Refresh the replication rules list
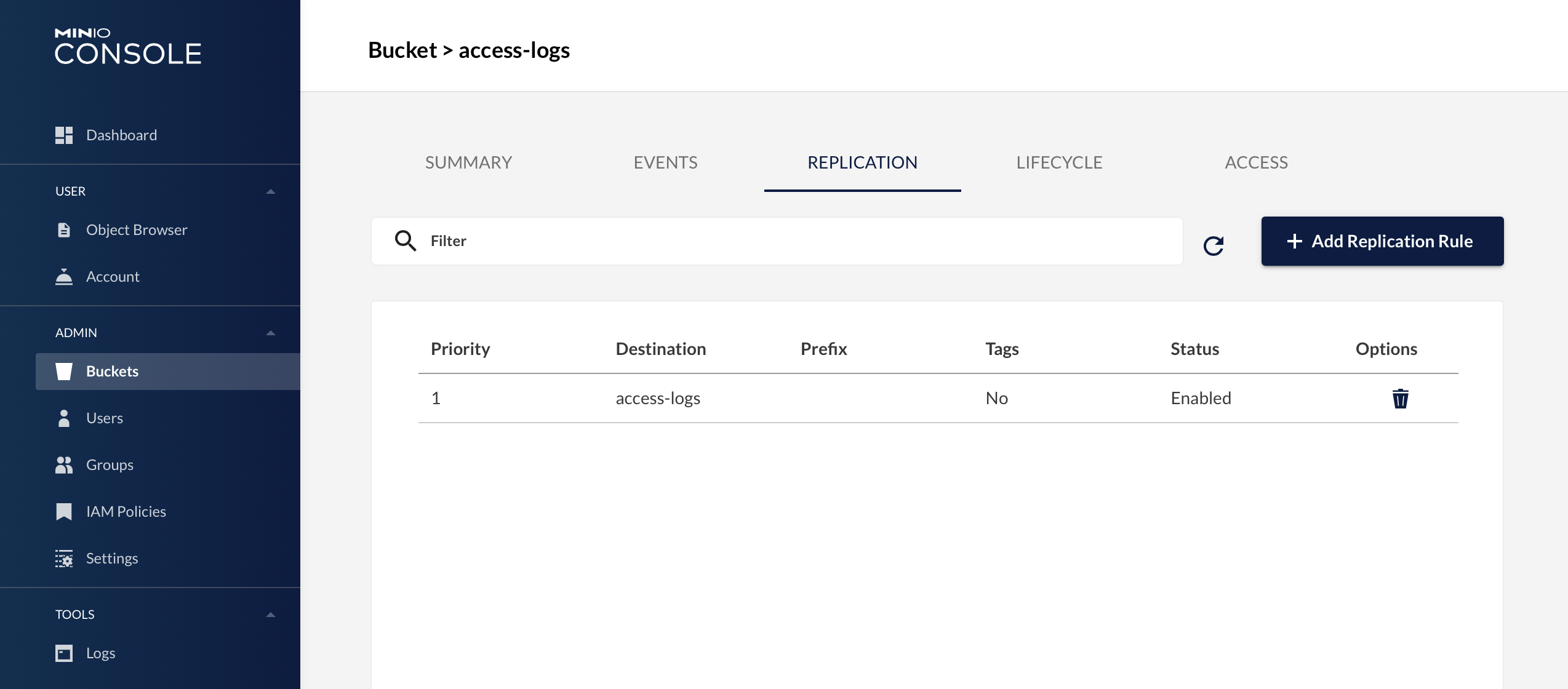 1214,246
